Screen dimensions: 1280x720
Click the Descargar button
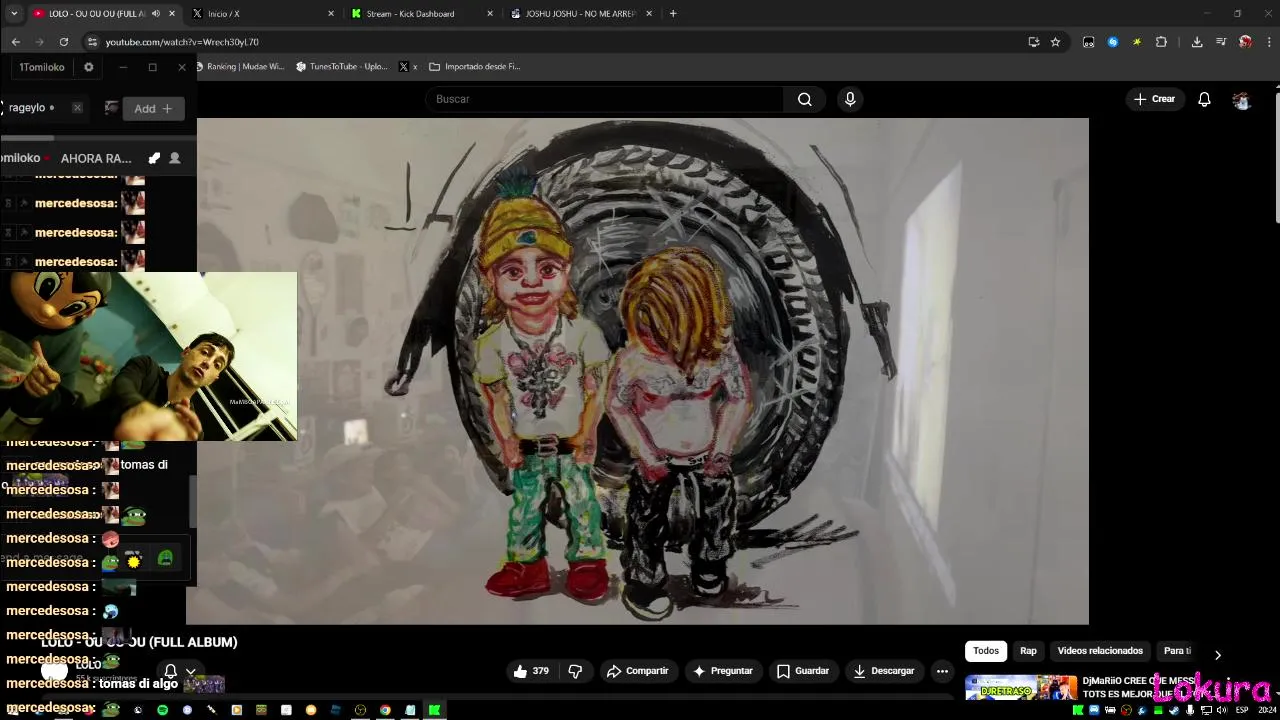pyautogui.click(x=883, y=671)
